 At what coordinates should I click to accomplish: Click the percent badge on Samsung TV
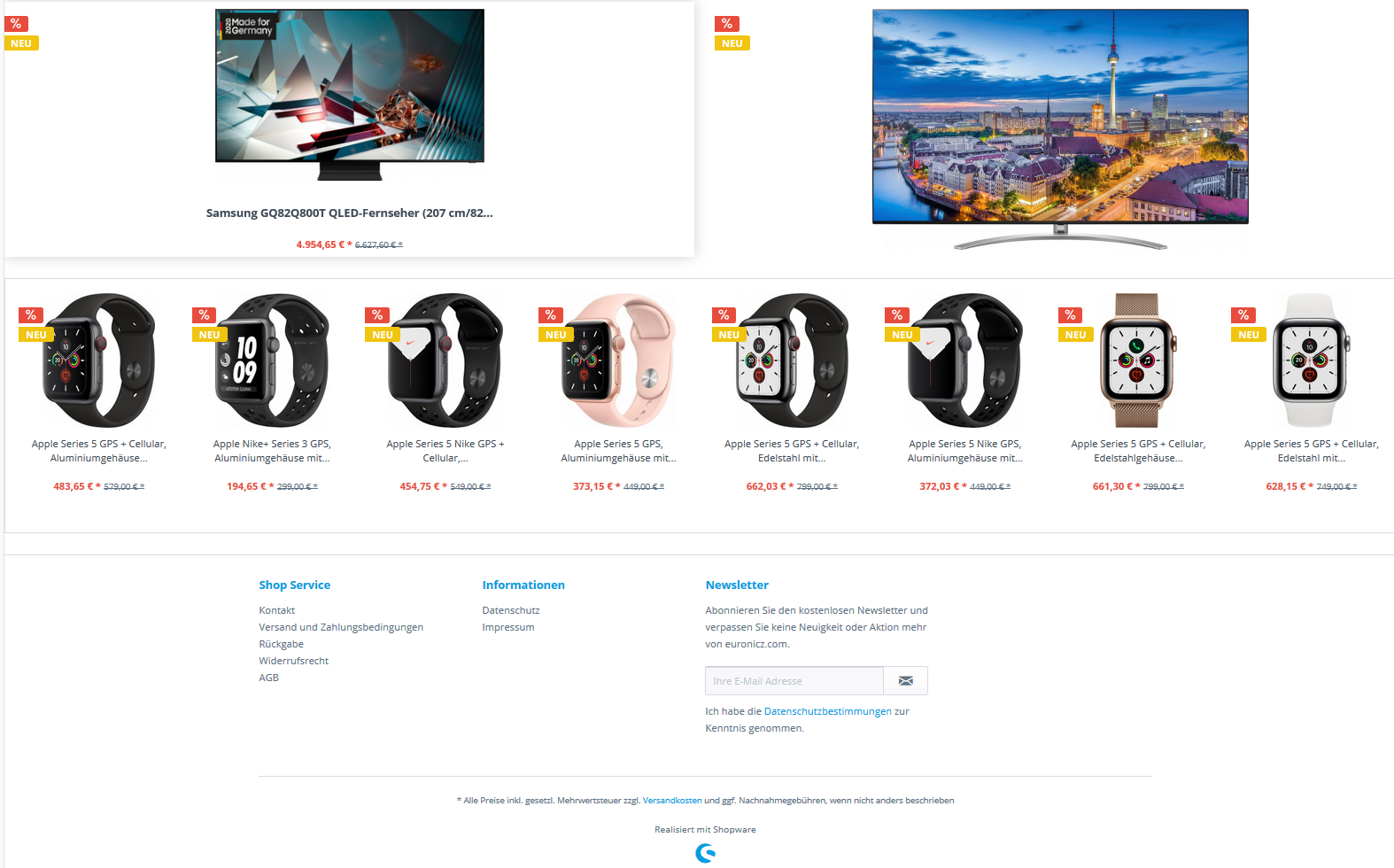[x=16, y=24]
